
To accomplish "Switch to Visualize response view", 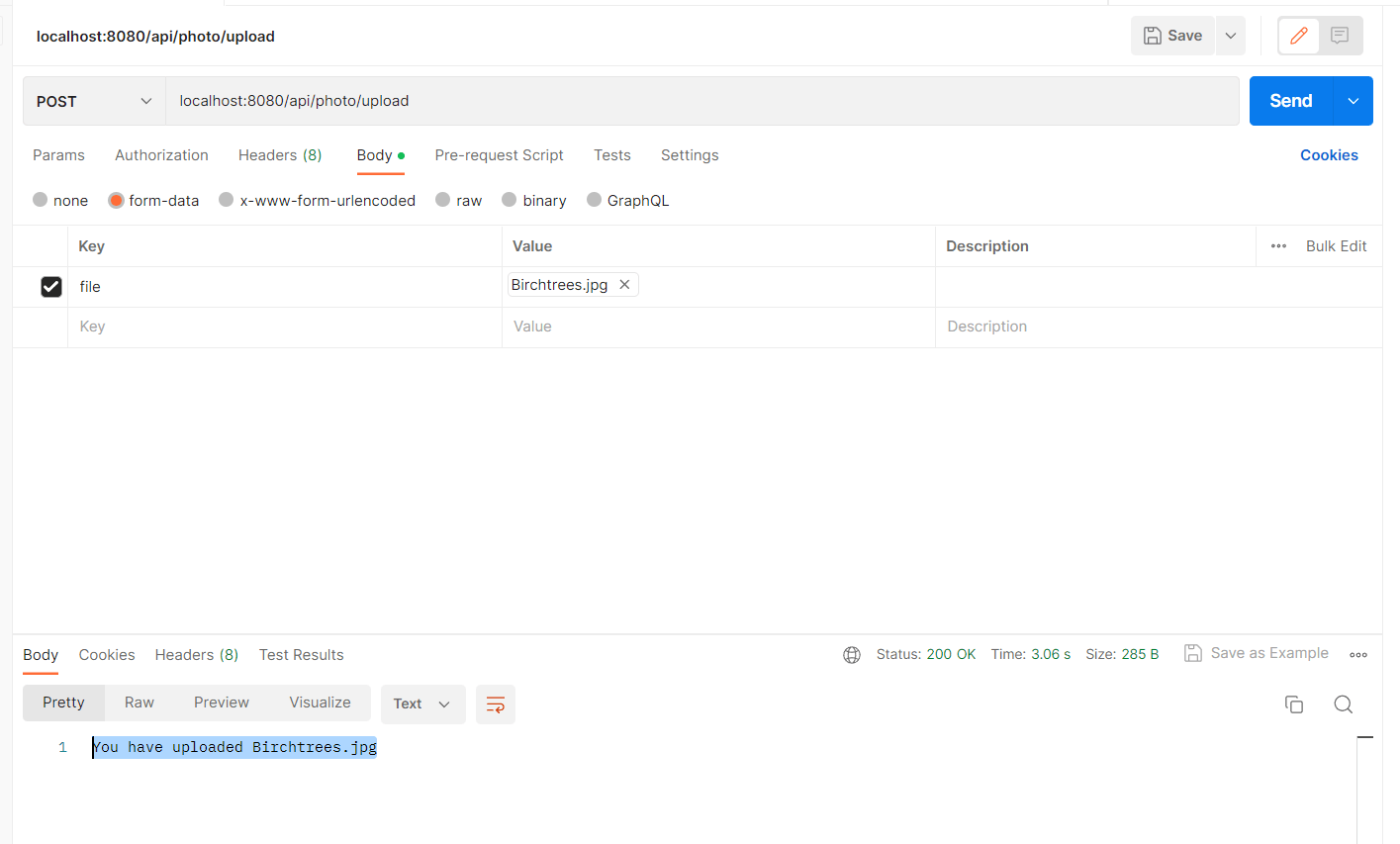I will tap(320, 703).
